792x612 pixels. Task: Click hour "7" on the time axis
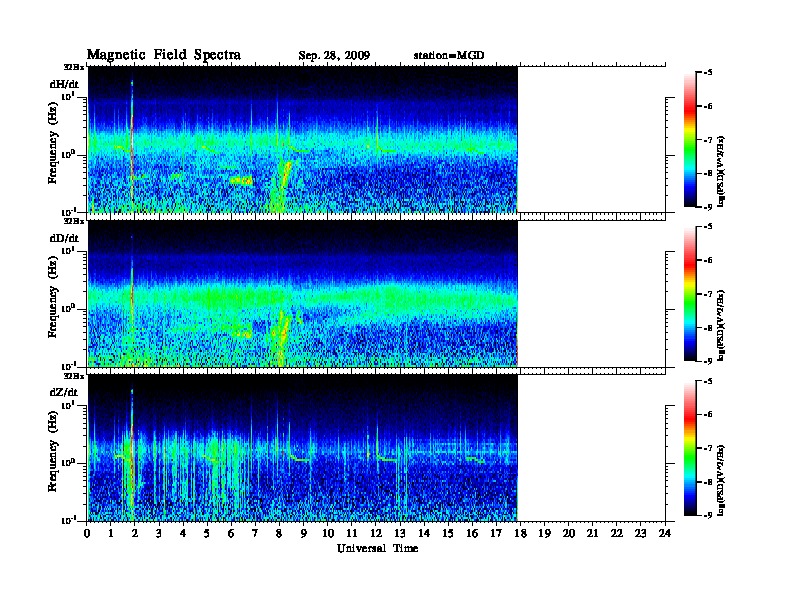pyautogui.click(x=255, y=534)
